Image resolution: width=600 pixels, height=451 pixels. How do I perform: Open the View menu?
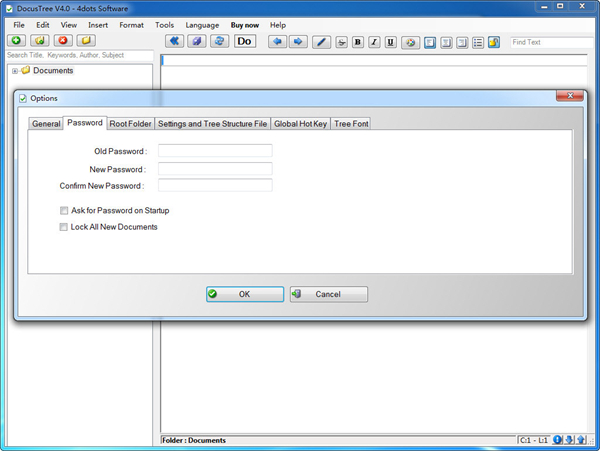point(68,25)
